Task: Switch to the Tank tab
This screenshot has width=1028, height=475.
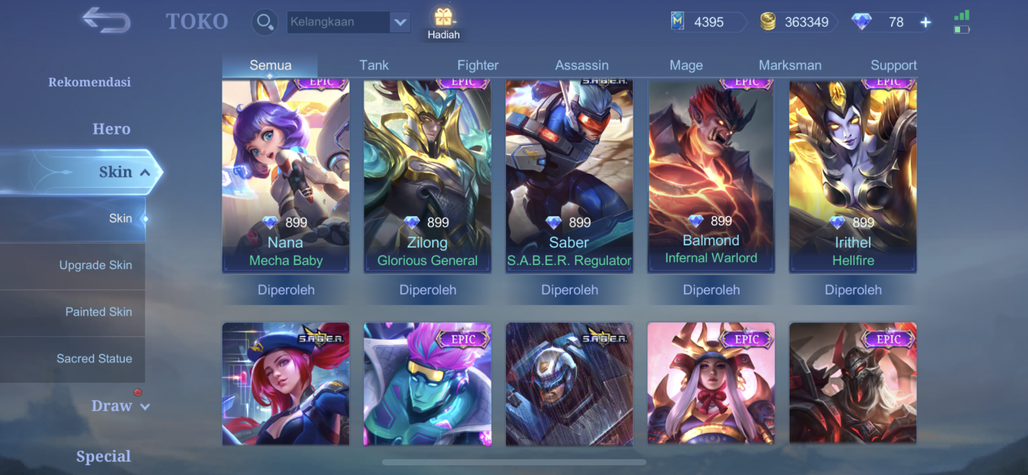Action: tap(374, 65)
